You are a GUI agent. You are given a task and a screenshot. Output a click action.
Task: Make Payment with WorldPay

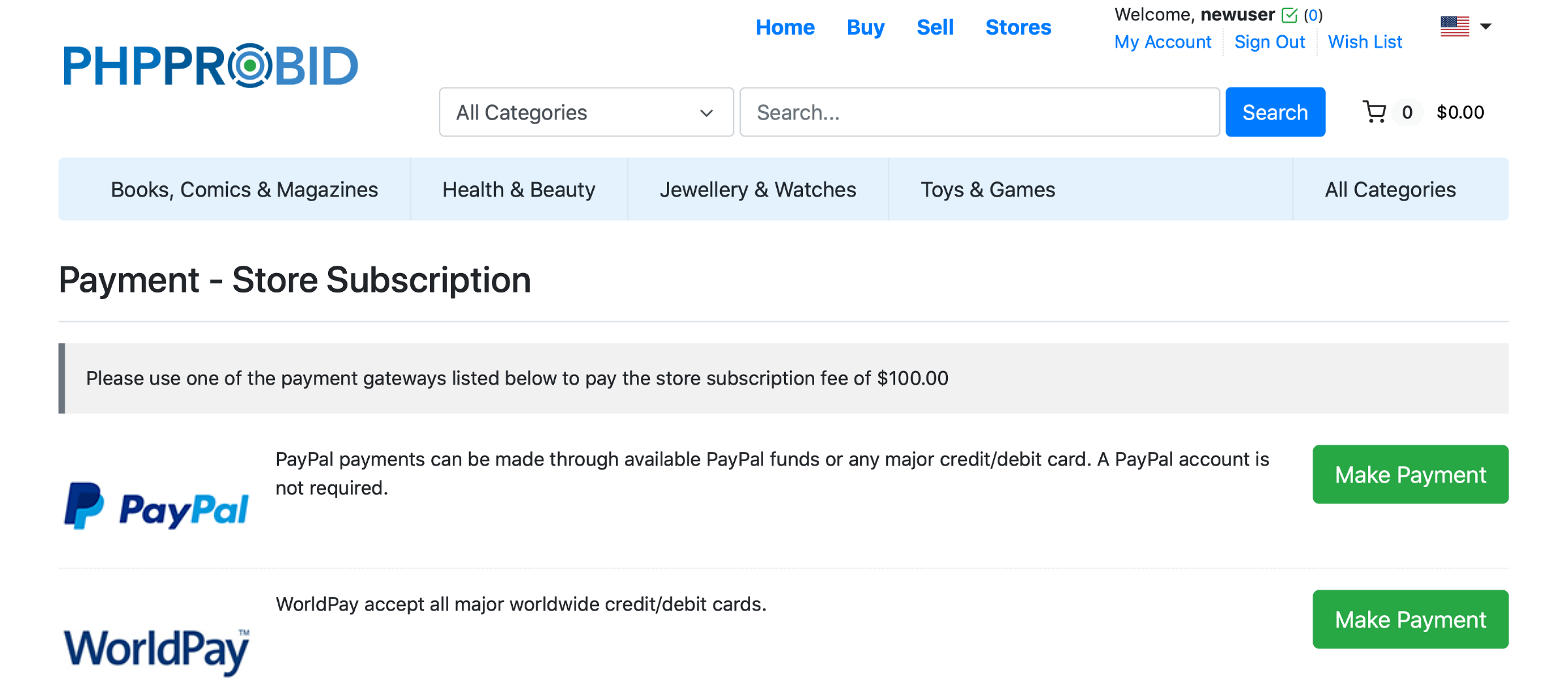1410,620
